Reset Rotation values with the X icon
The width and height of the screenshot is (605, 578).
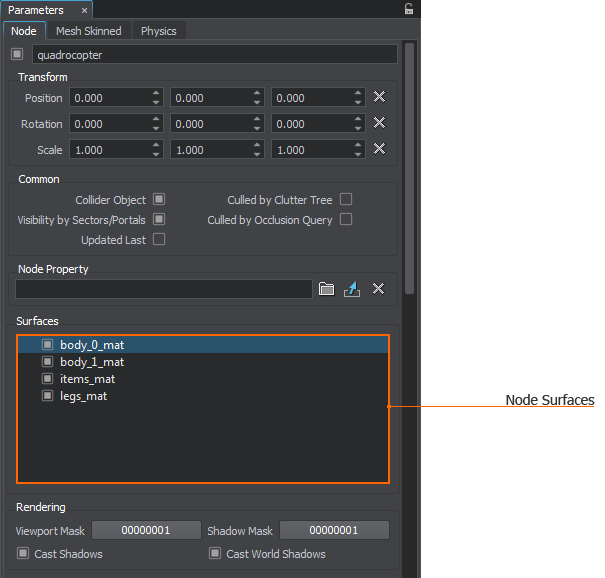click(x=379, y=123)
